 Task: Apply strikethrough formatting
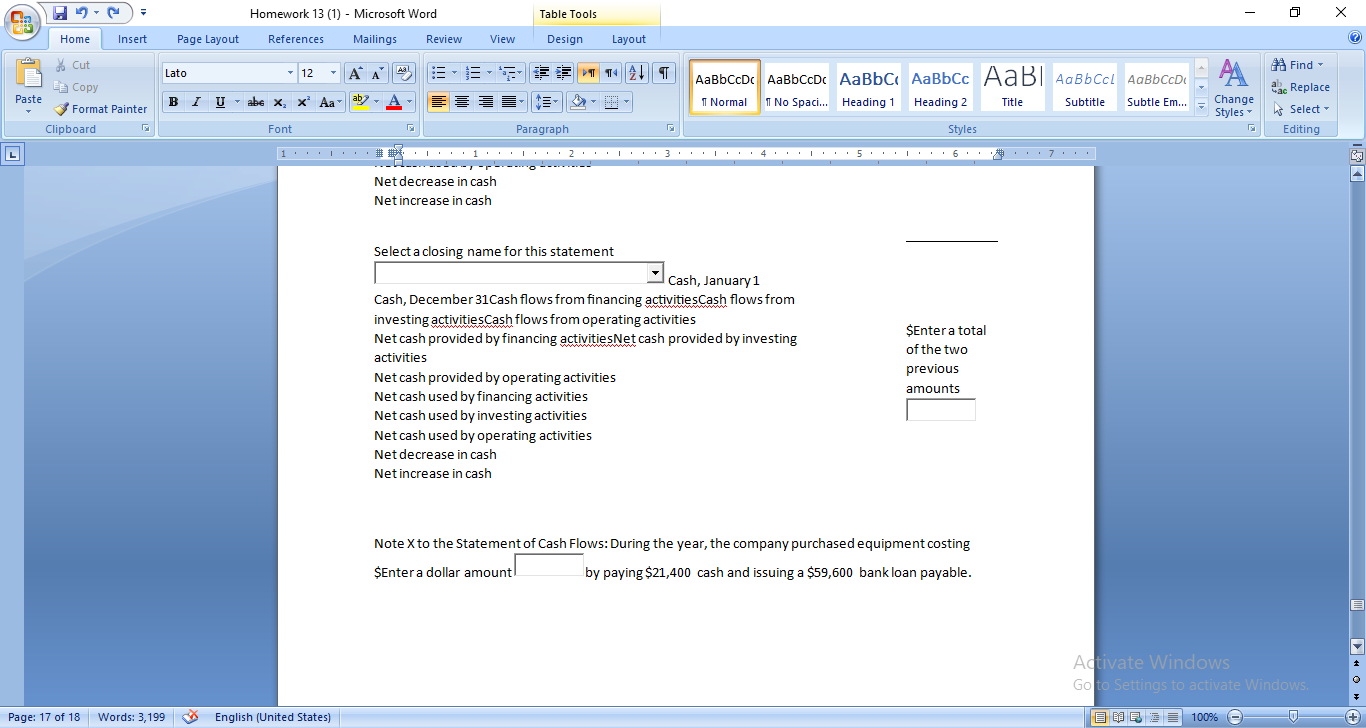point(255,102)
